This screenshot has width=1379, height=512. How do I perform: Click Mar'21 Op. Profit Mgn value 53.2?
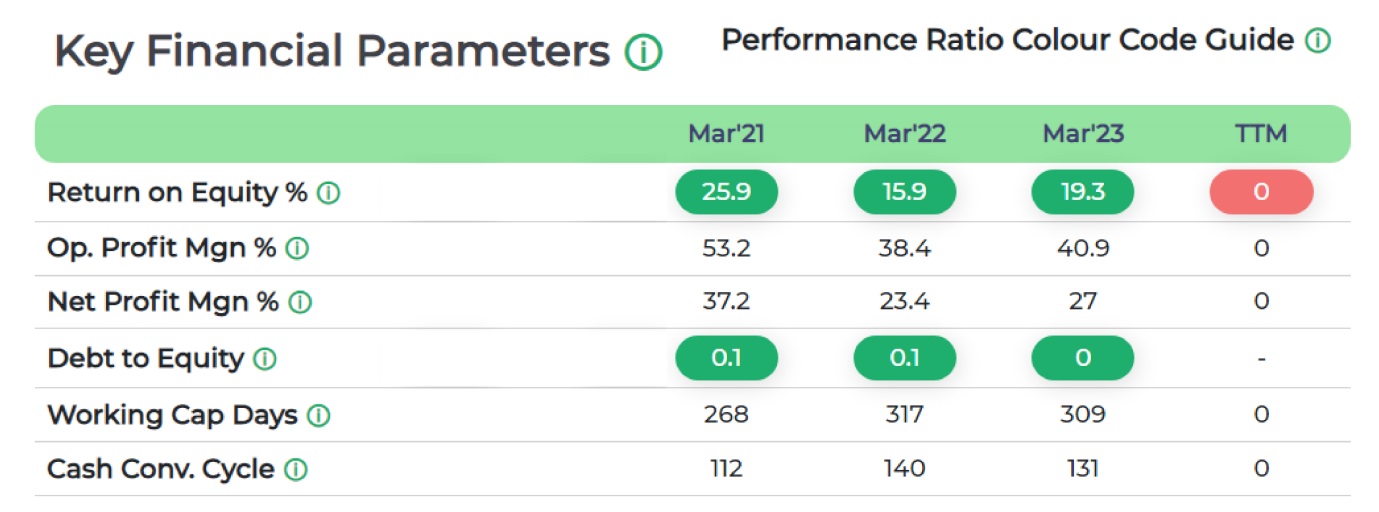(726, 249)
